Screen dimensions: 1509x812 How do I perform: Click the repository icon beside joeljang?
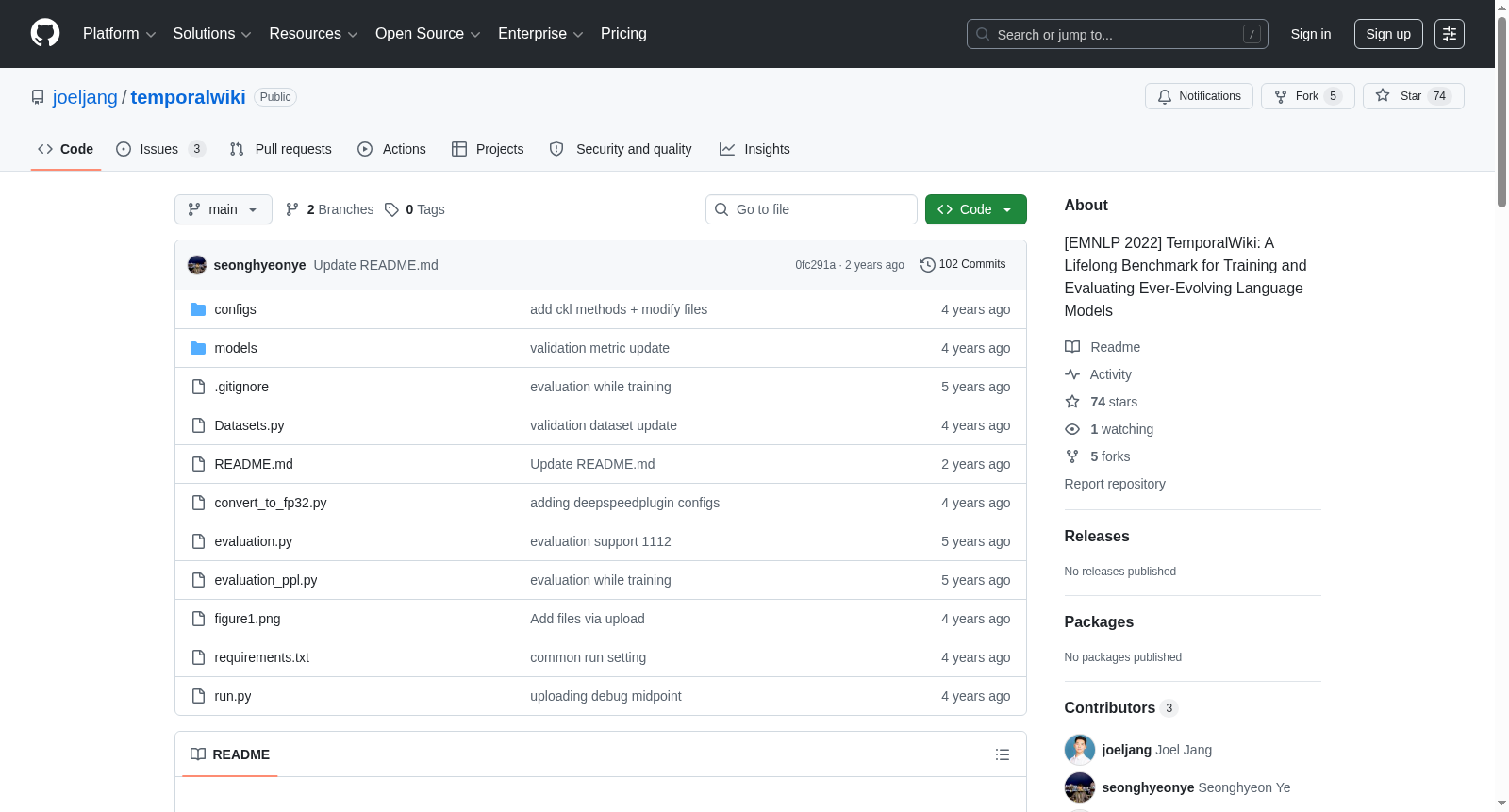coord(38,97)
